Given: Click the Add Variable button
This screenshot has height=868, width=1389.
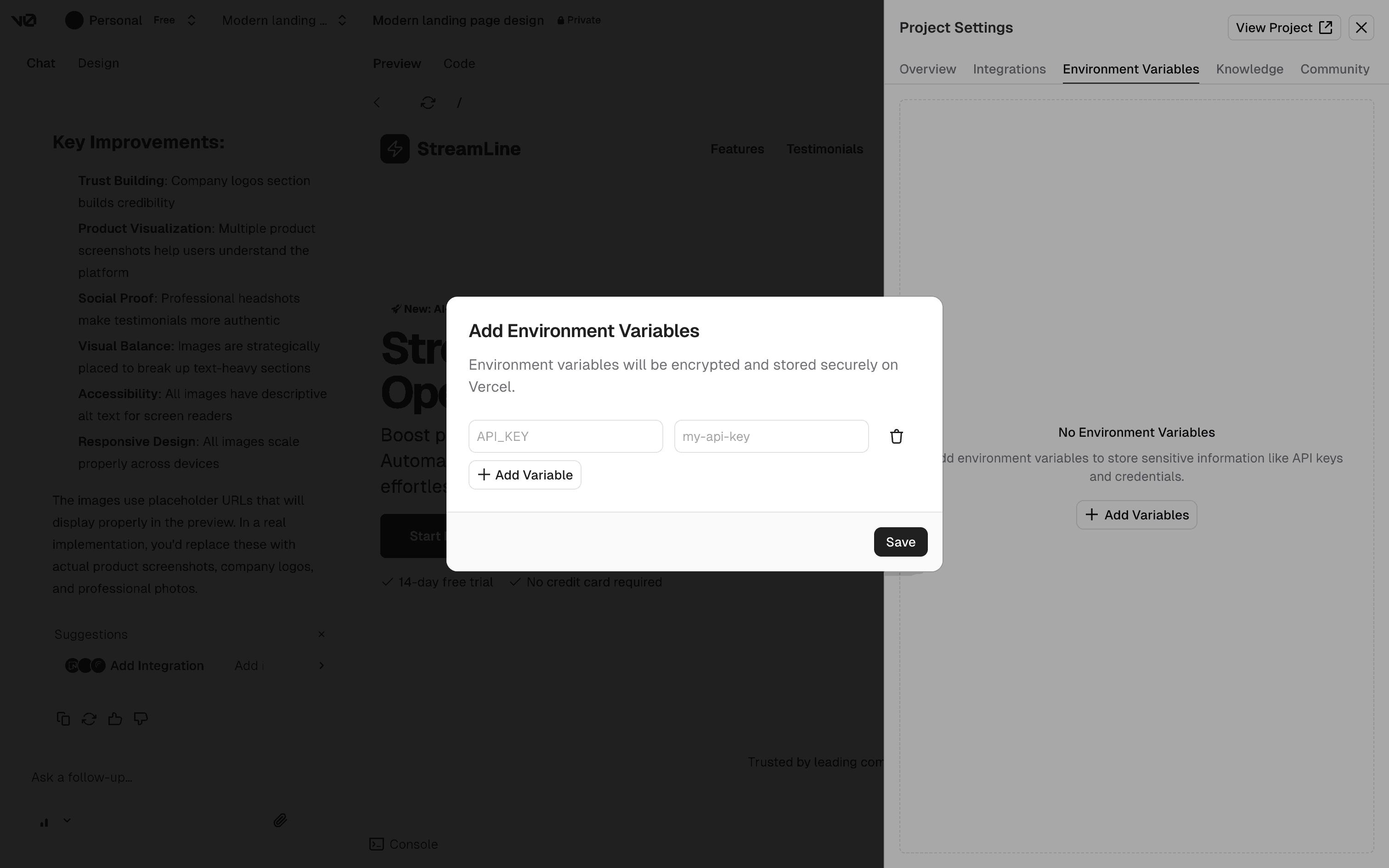Looking at the screenshot, I should [525, 475].
